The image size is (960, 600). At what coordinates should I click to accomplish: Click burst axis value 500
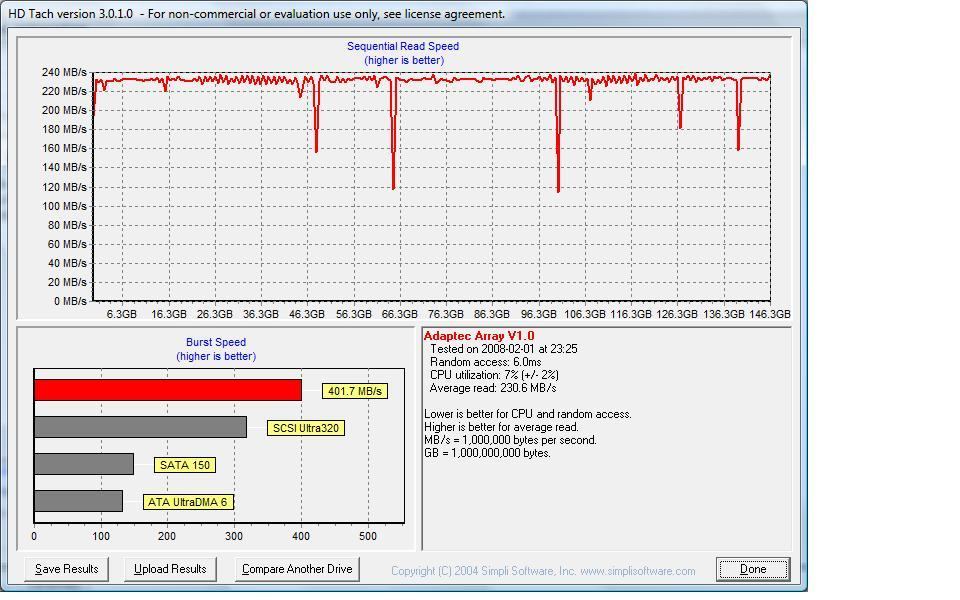click(368, 536)
